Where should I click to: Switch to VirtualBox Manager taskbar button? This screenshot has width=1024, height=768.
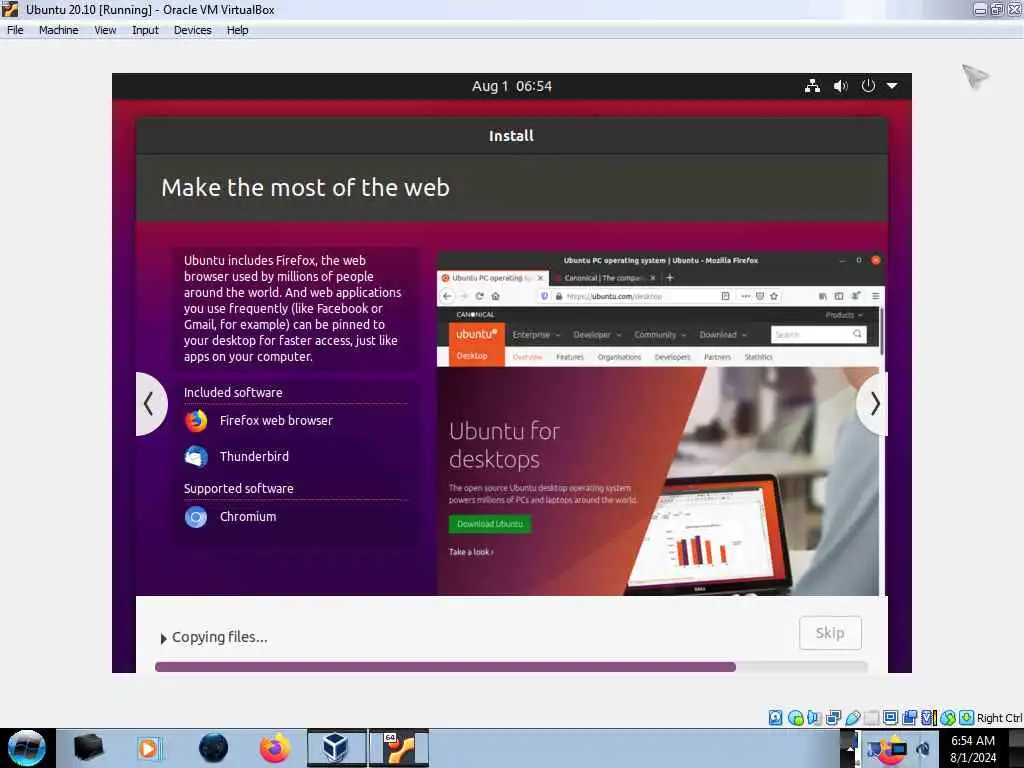coord(337,748)
